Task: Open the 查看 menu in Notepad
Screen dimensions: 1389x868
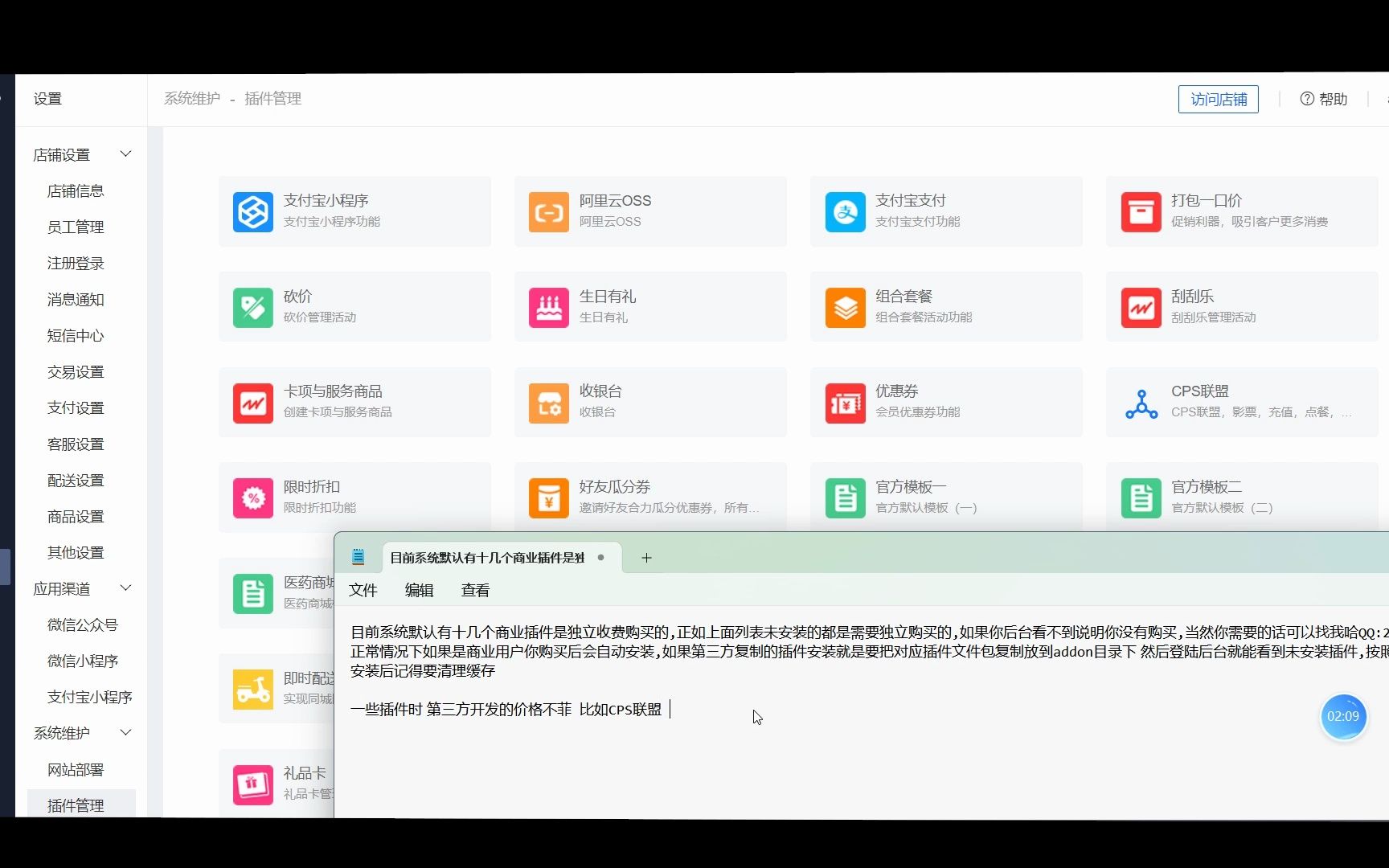Action: pyautogui.click(x=476, y=591)
